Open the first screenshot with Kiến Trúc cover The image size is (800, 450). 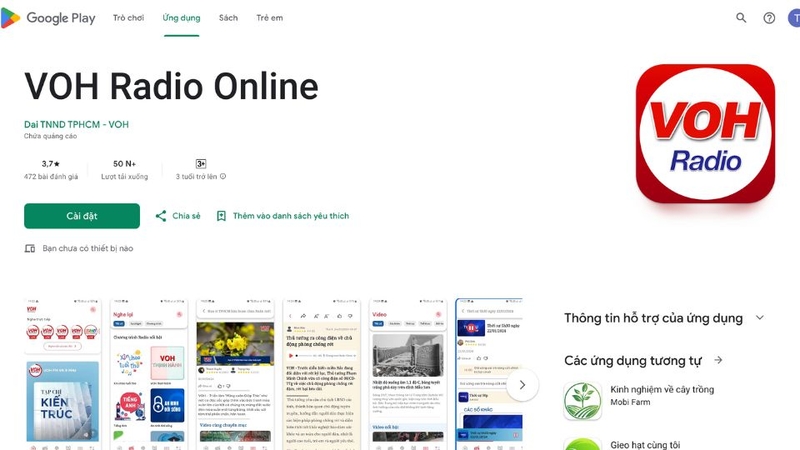tap(63, 374)
